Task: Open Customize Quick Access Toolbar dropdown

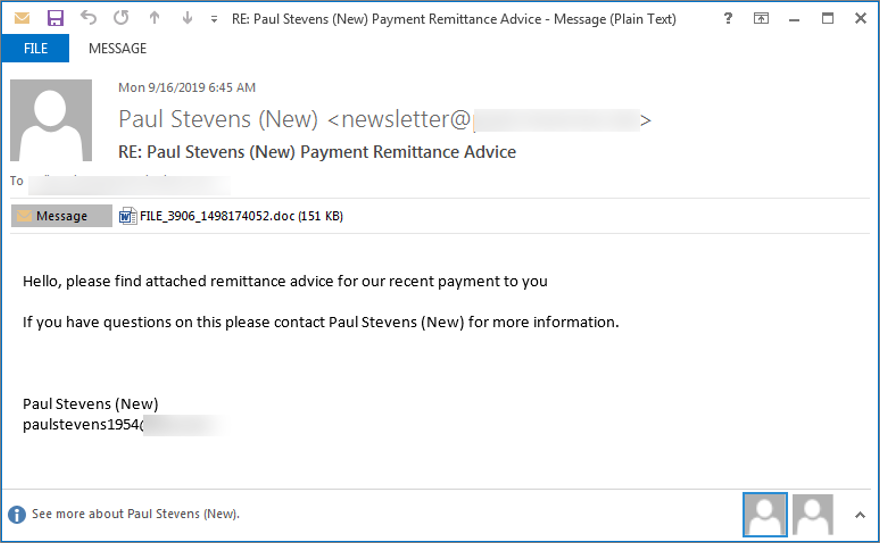Action: [x=214, y=19]
